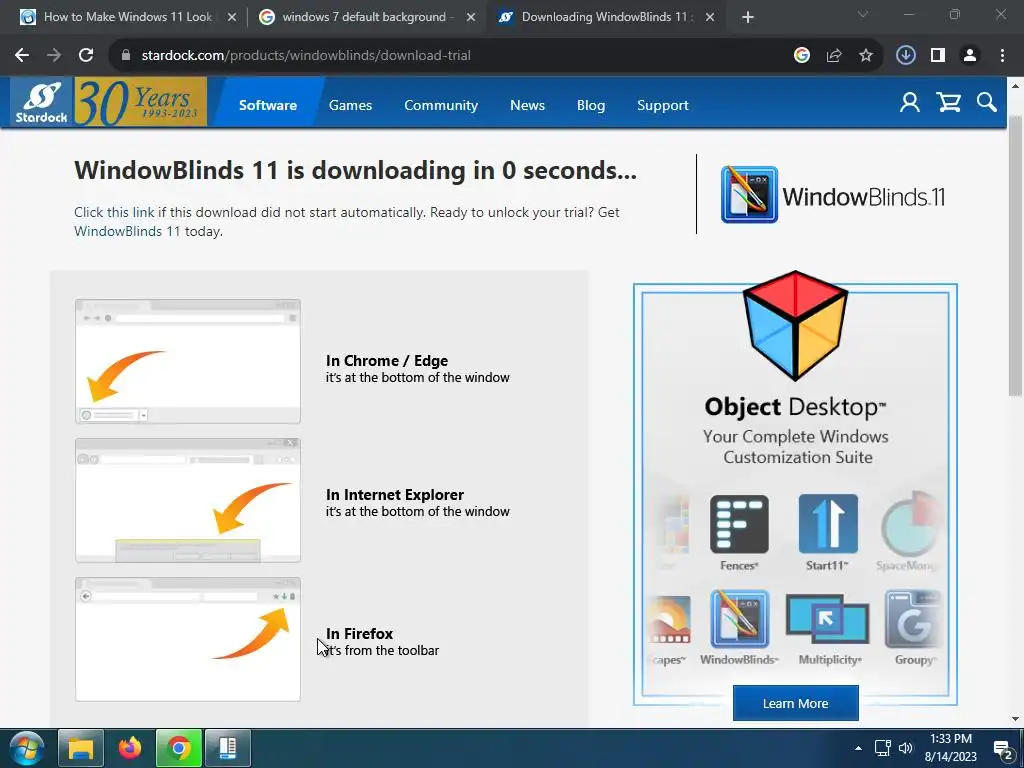
Task: Open the Stardock account icon
Action: 910,103
